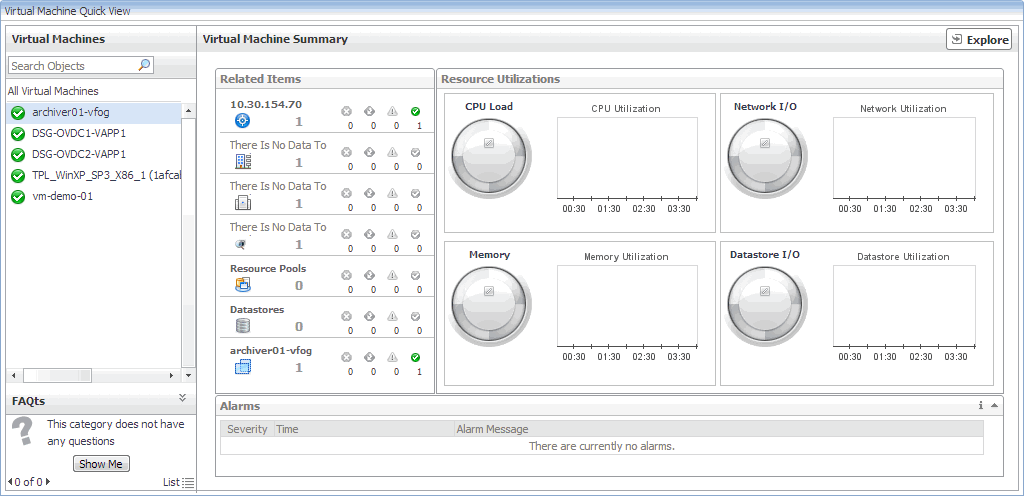The height and width of the screenshot is (496, 1024).
Task: Click fatal alarm icon in Datastores row
Action: pos(347,317)
